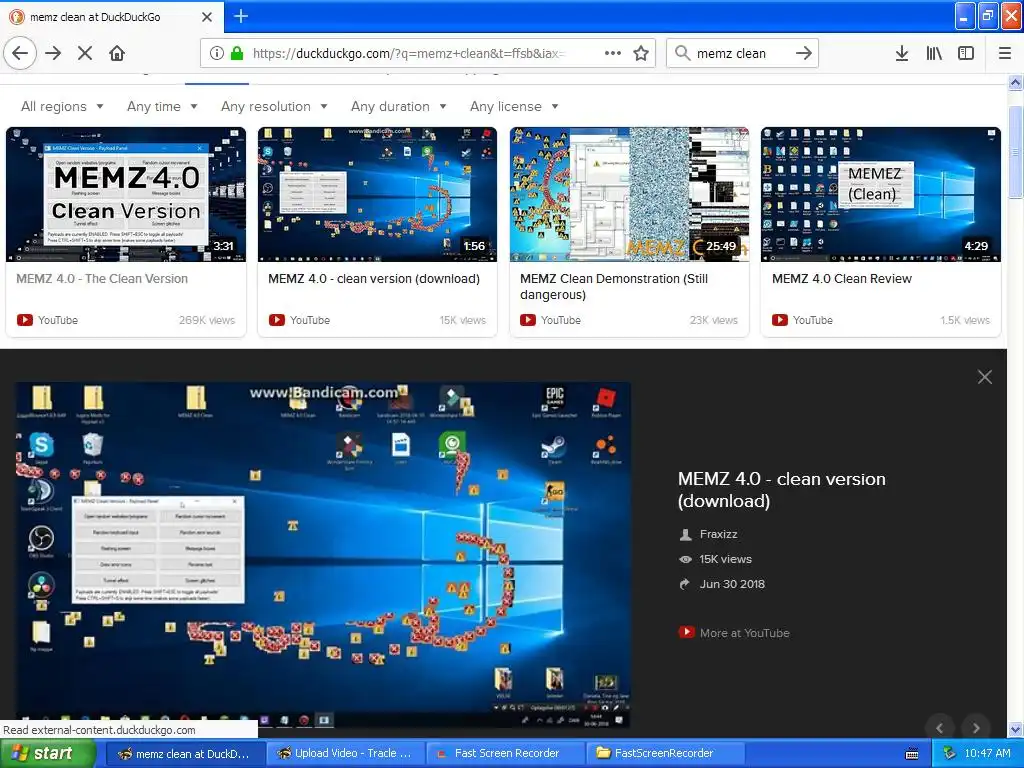Go to next video in detail panel

(976, 728)
